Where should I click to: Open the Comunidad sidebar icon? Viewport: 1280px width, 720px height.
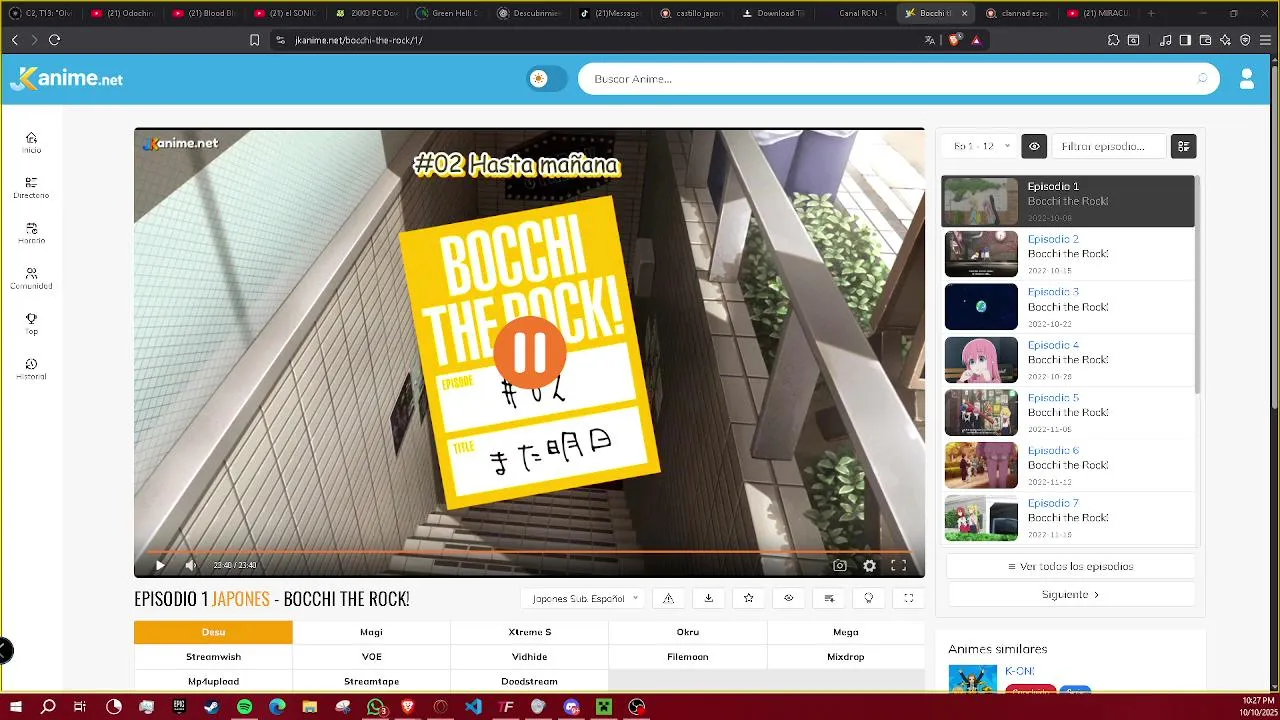[x=31, y=278]
